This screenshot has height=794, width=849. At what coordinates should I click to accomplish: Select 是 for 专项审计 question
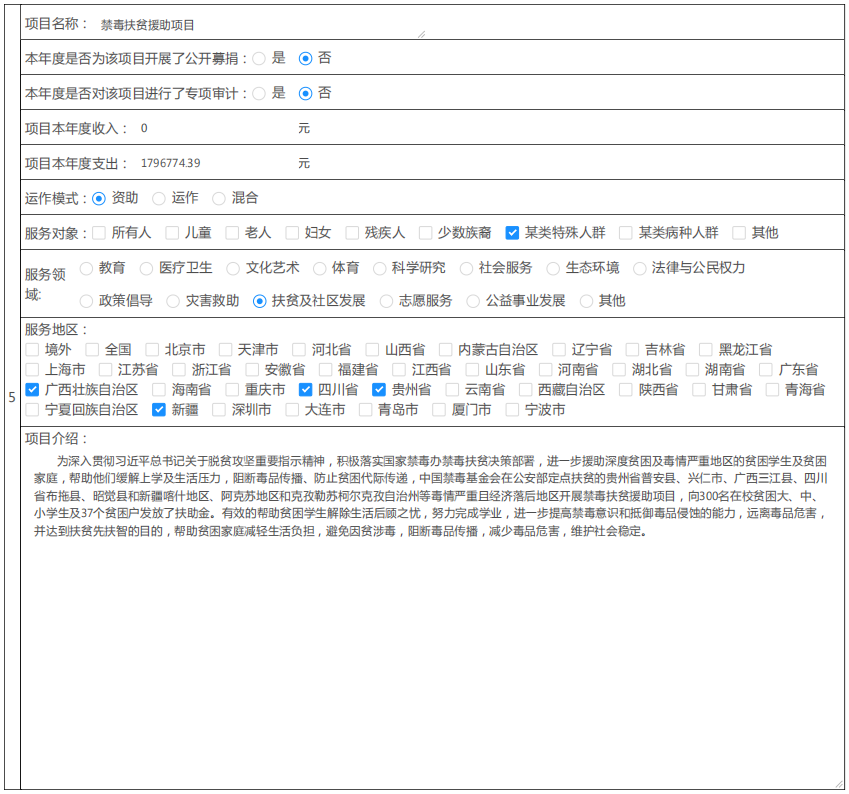coord(259,93)
